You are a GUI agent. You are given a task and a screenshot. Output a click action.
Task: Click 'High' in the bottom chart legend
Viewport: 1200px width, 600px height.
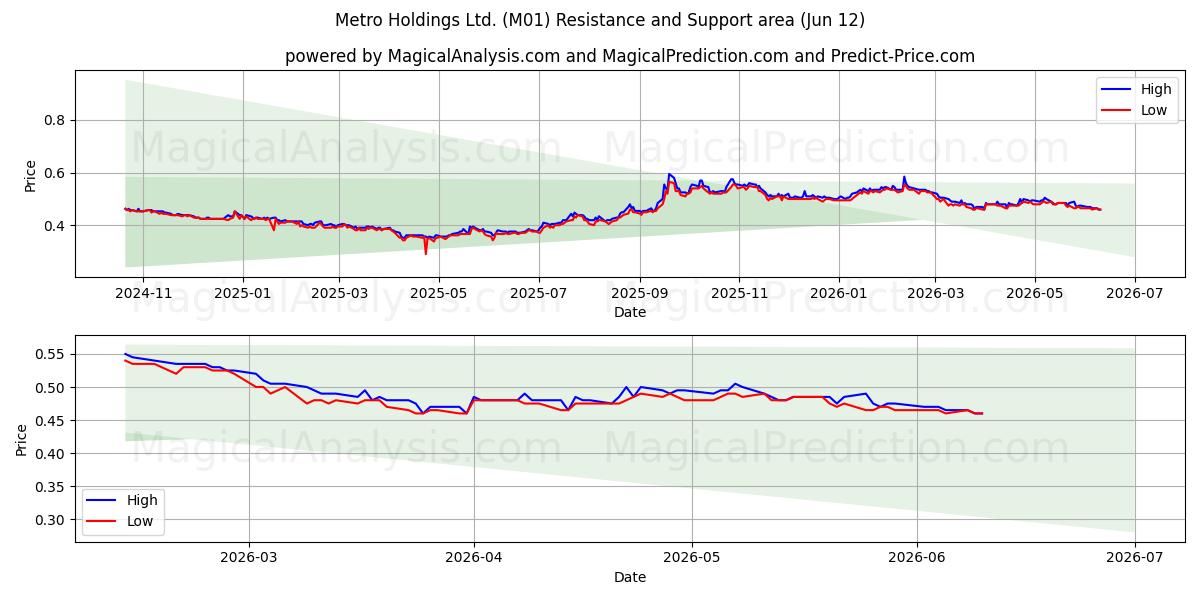[142, 500]
